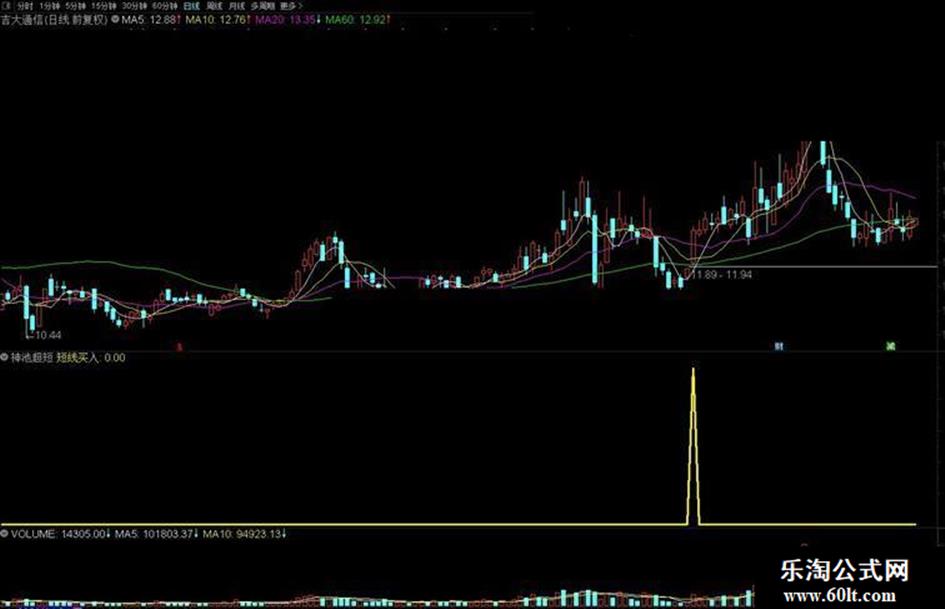Click the volume MA10: 94923.13 value
Screen dimensions: 945x609
[x=245, y=534]
